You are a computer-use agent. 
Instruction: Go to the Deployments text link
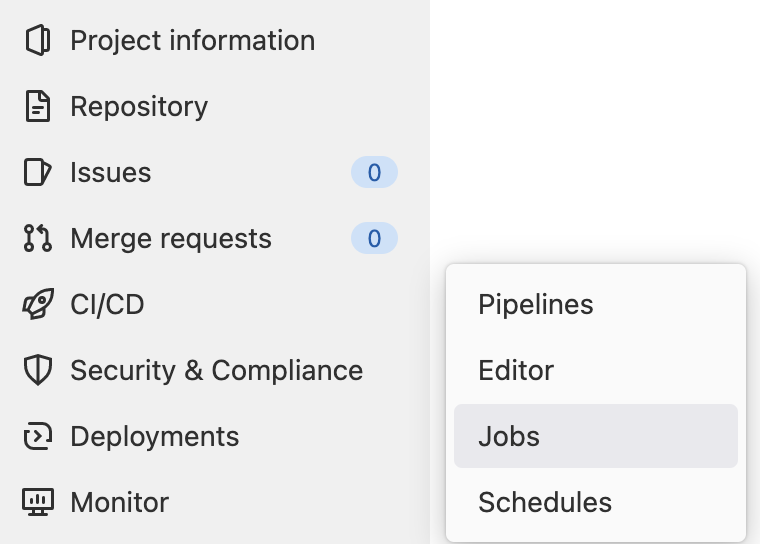pyautogui.click(x=154, y=437)
